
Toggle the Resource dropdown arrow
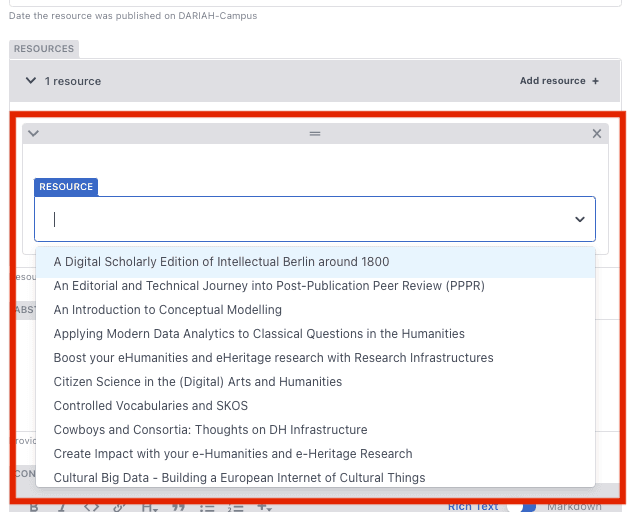(x=579, y=219)
